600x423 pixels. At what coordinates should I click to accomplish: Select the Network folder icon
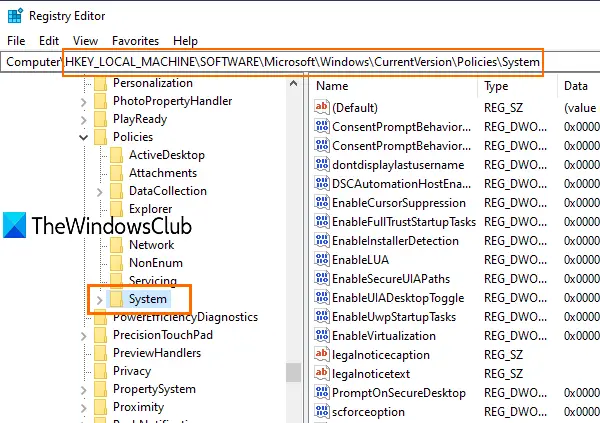click(x=116, y=245)
